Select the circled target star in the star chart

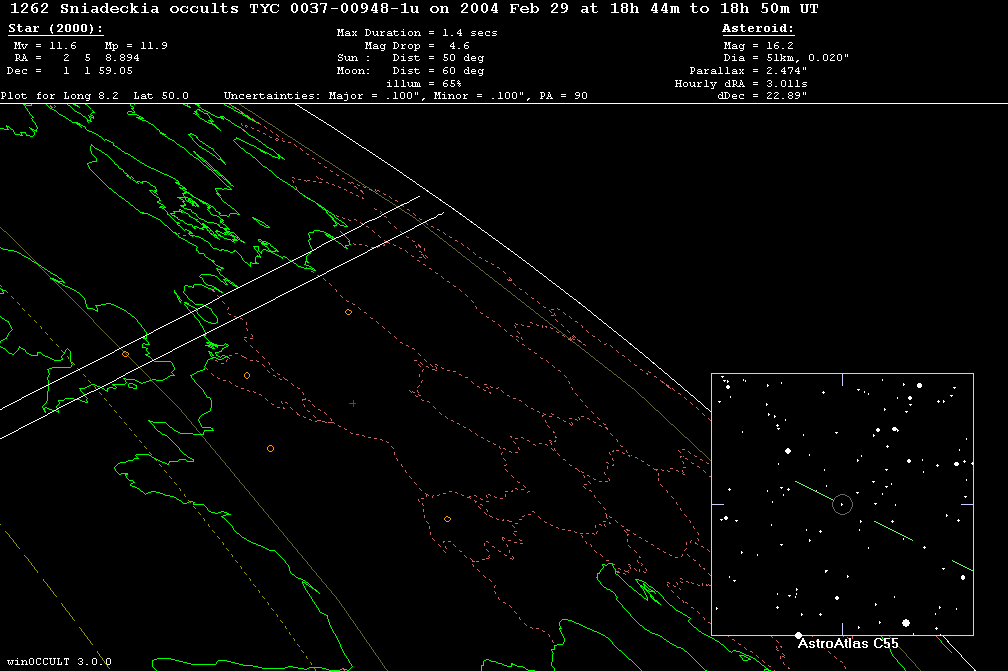click(842, 505)
